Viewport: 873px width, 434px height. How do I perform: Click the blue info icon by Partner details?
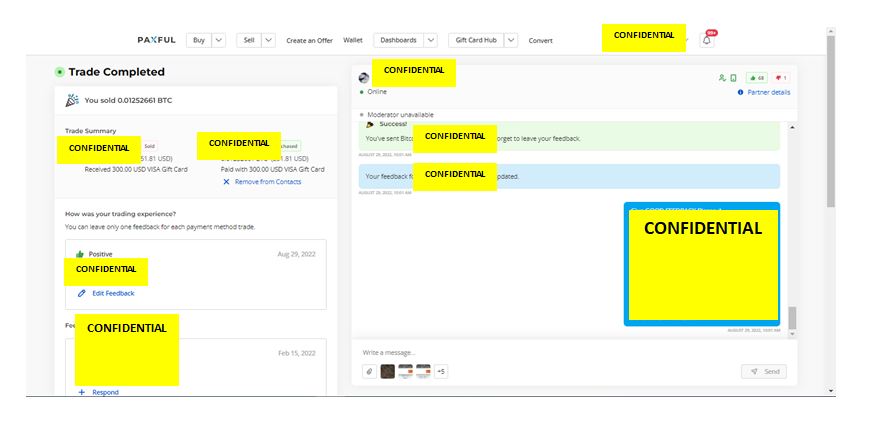(x=740, y=92)
